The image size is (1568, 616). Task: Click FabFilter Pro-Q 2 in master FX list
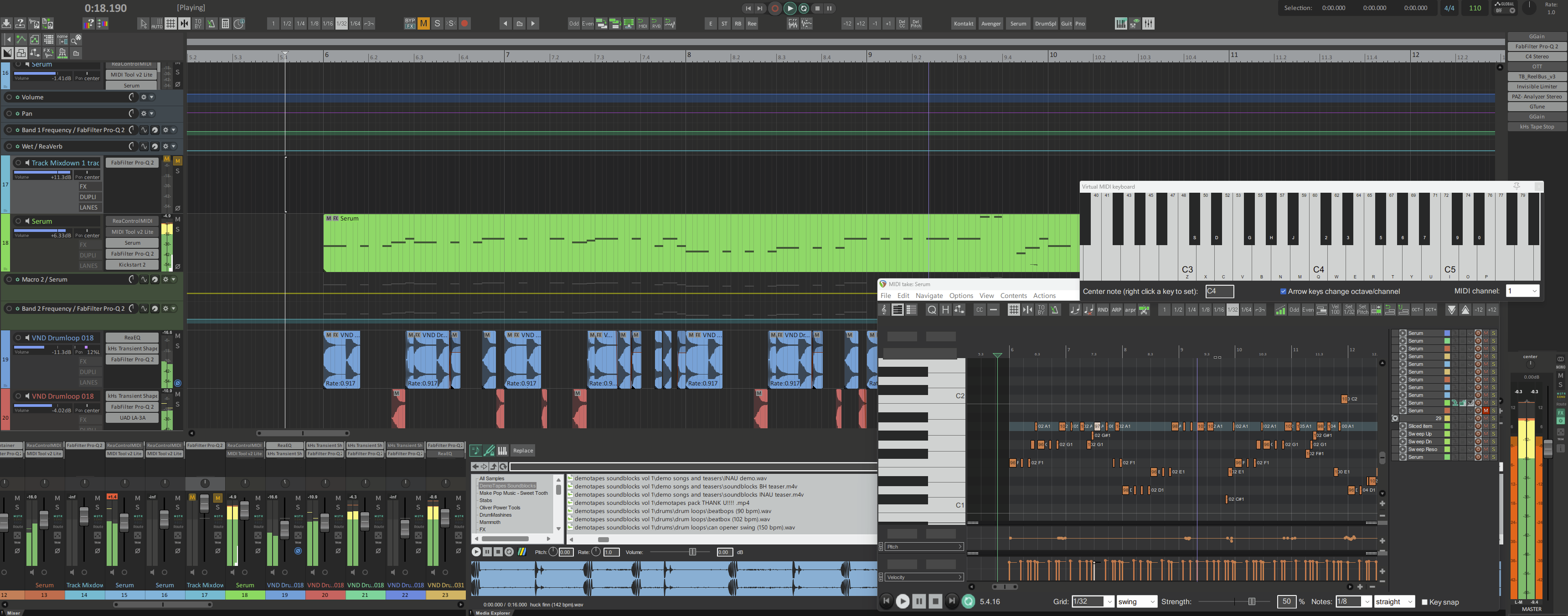pos(1537,46)
